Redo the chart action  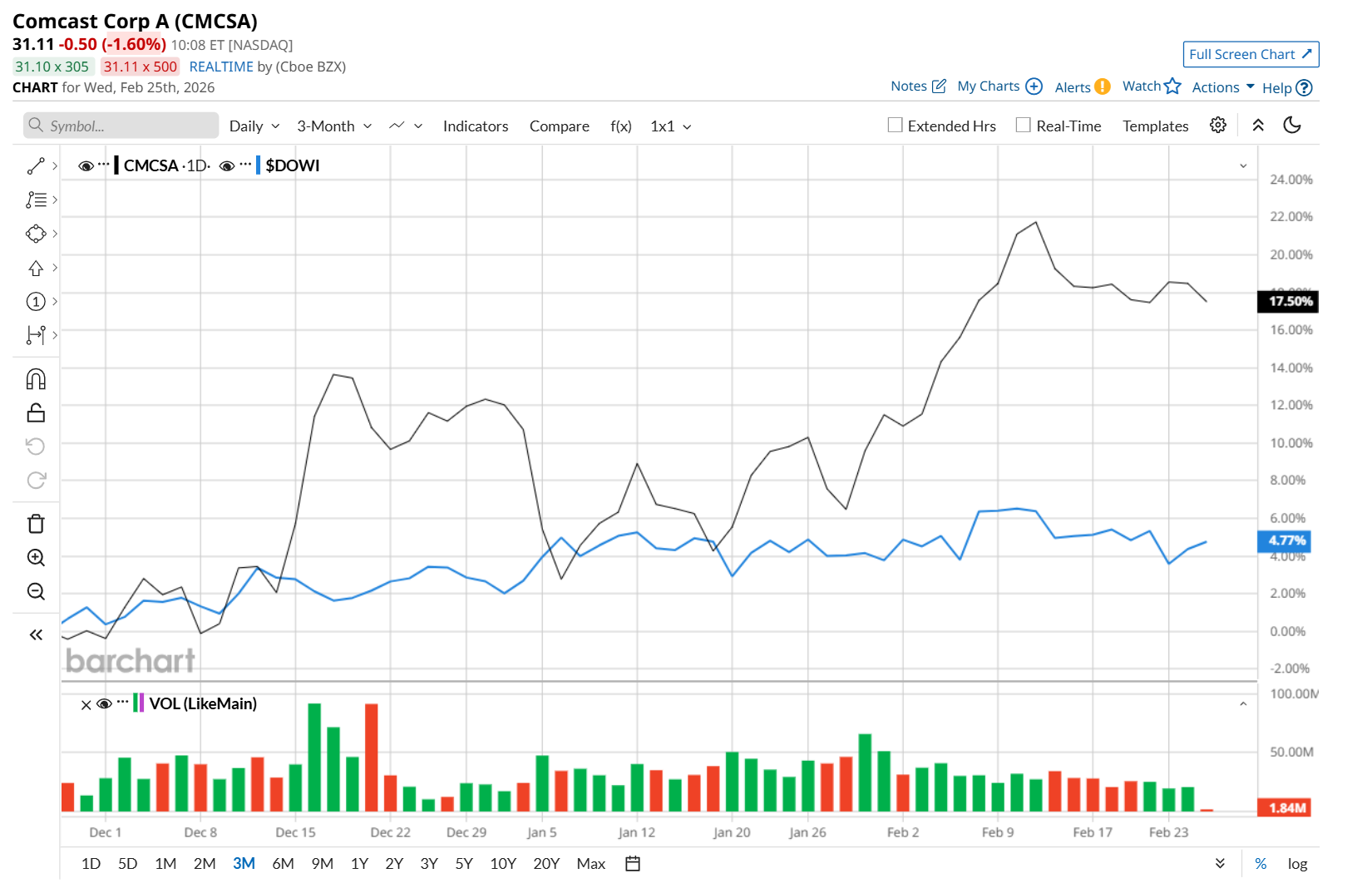(x=36, y=480)
